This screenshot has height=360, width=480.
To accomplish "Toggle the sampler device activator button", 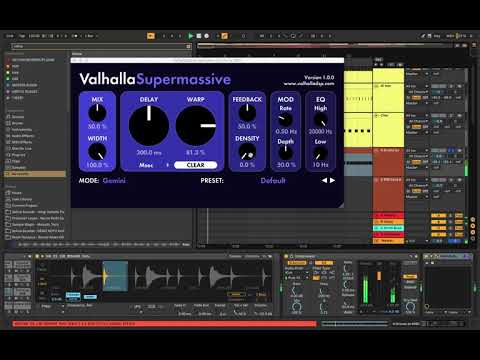I will tap(37, 256).
